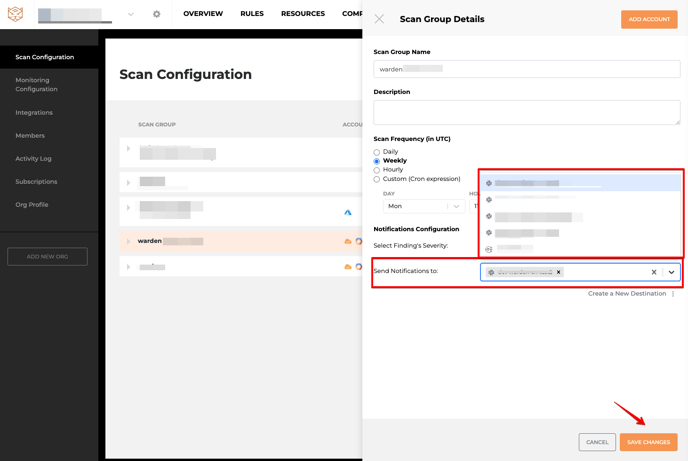The height and width of the screenshot is (461, 688).
Task: Select the Custom (Cron expression) radio
Action: pos(376,179)
